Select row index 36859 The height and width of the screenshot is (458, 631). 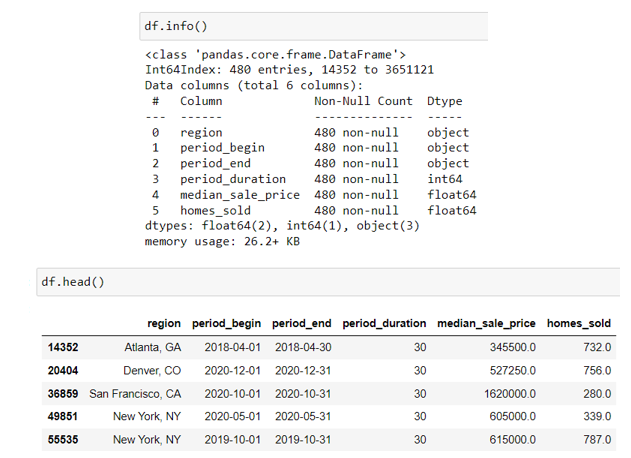63,393
